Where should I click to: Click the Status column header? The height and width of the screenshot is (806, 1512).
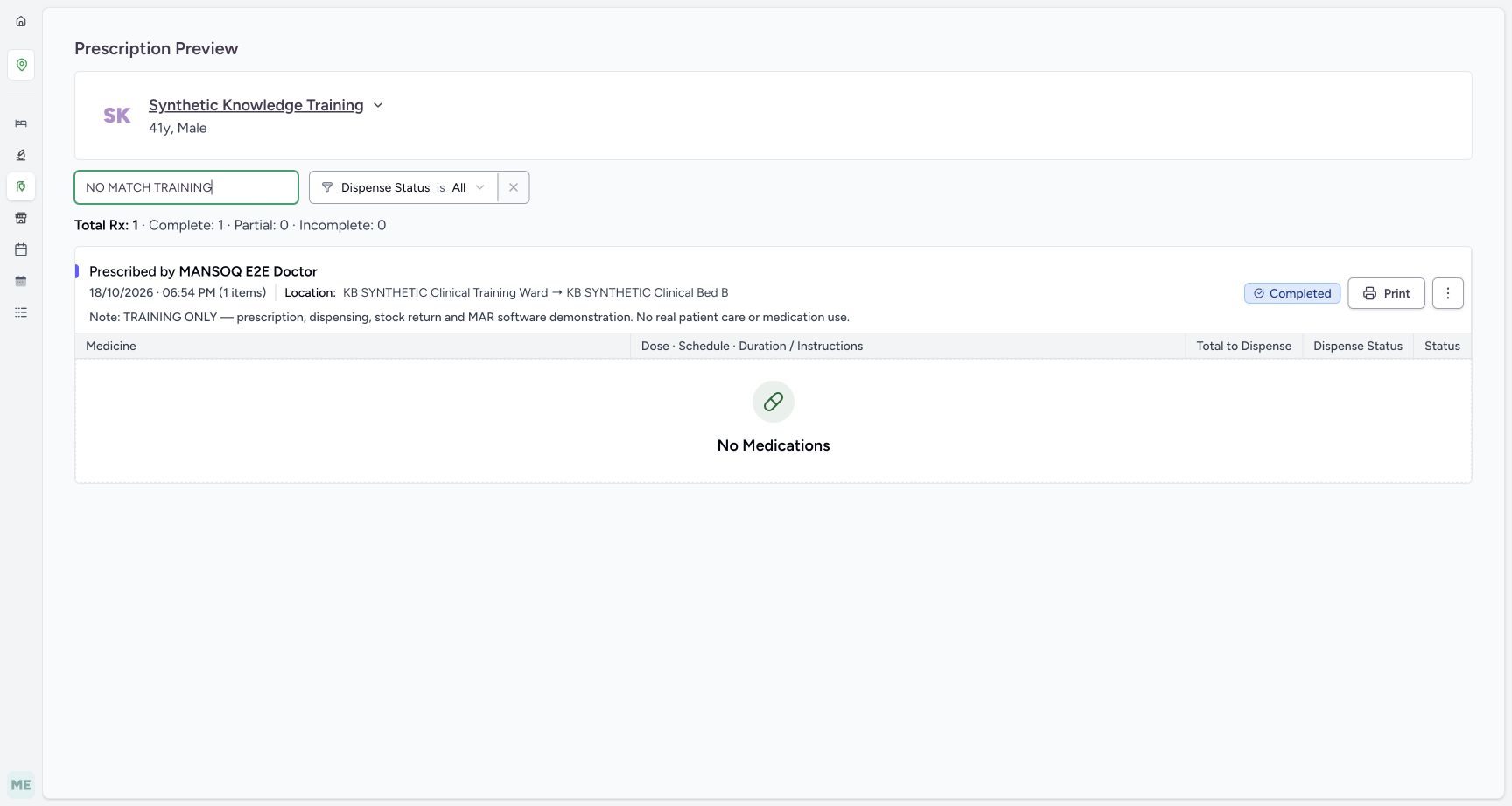(1442, 346)
